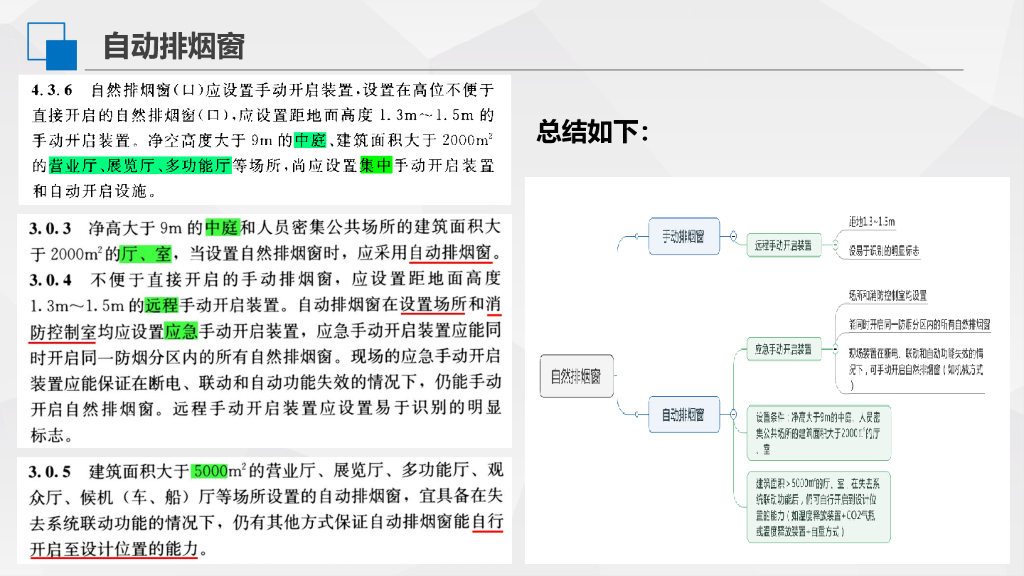Click the leaf about 现场装置在断电 failure case
This screenshot has height=576, width=1024.
tap(916, 370)
